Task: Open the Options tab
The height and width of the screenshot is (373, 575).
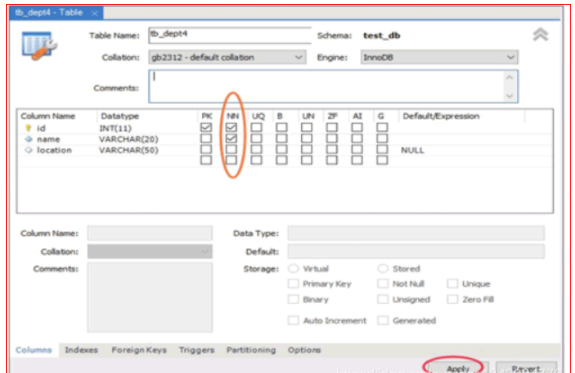Action: point(304,350)
